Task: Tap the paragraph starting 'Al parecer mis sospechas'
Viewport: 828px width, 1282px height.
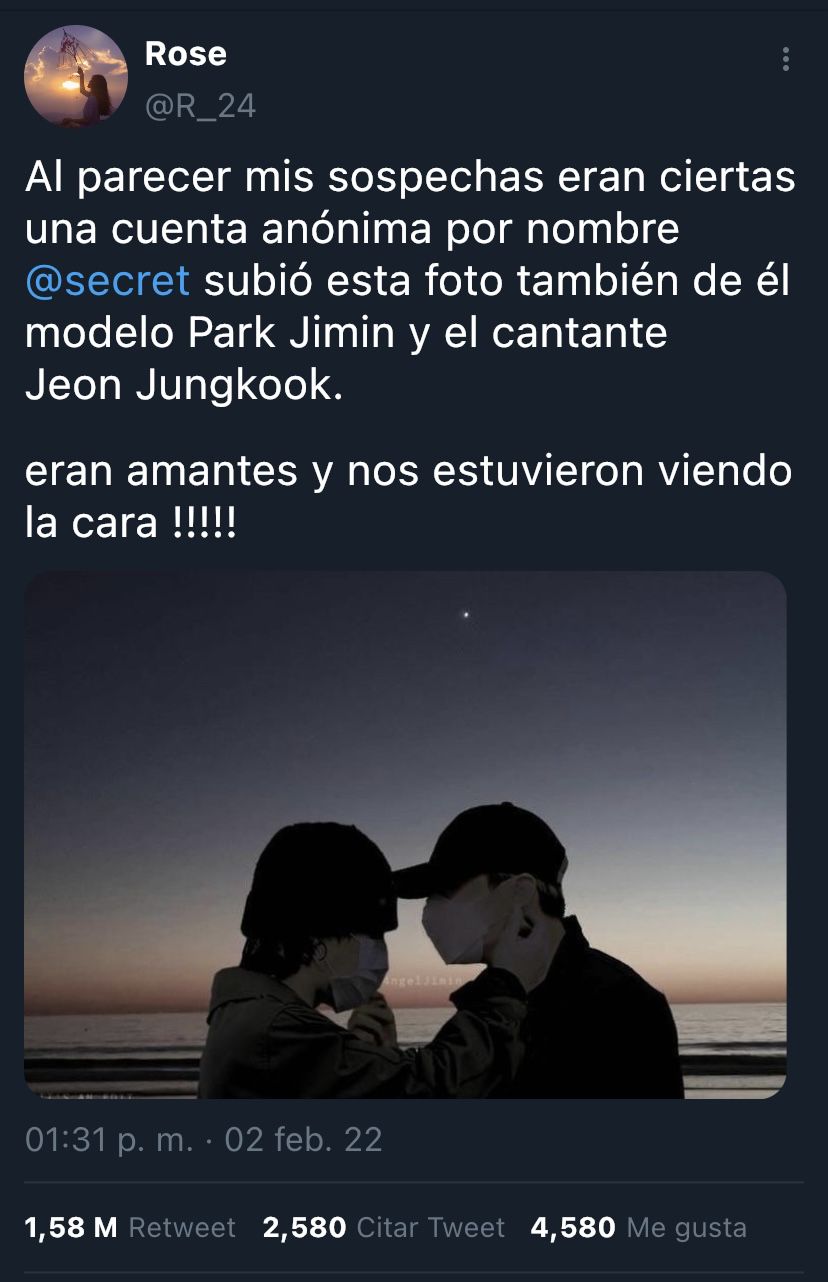Action: pos(409,281)
